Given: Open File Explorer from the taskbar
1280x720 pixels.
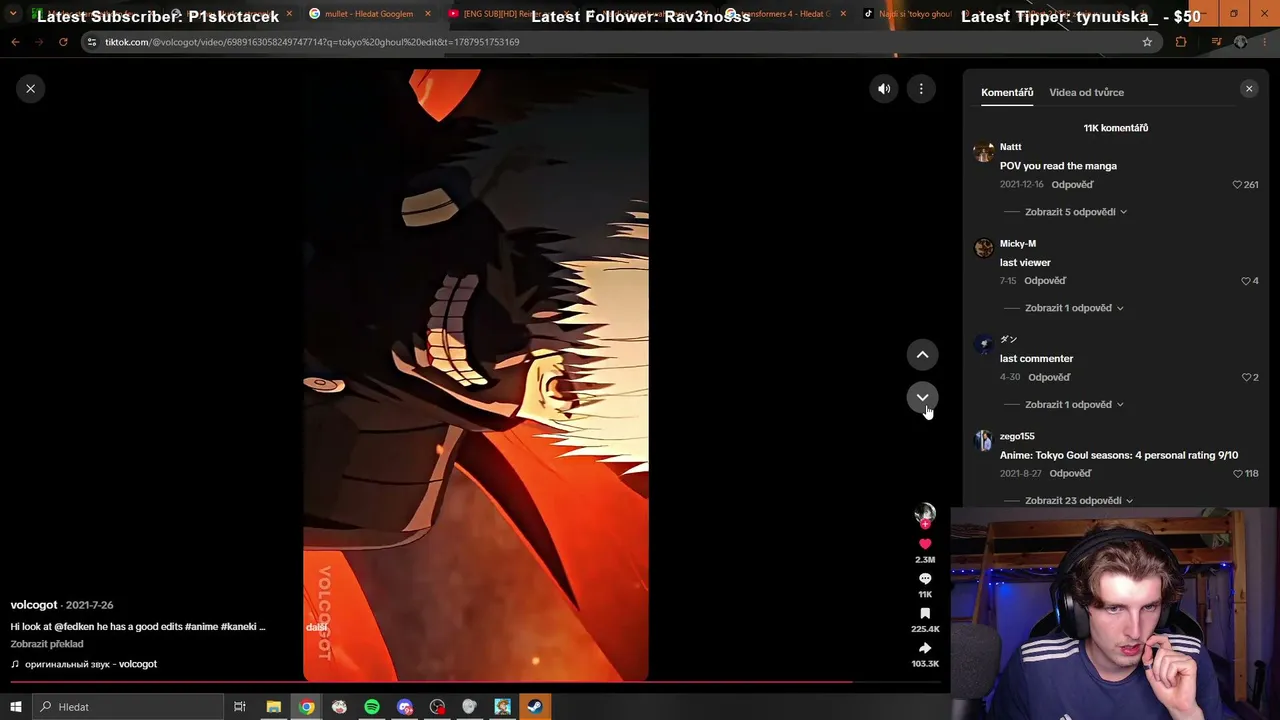Looking at the screenshot, I should (x=273, y=707).
